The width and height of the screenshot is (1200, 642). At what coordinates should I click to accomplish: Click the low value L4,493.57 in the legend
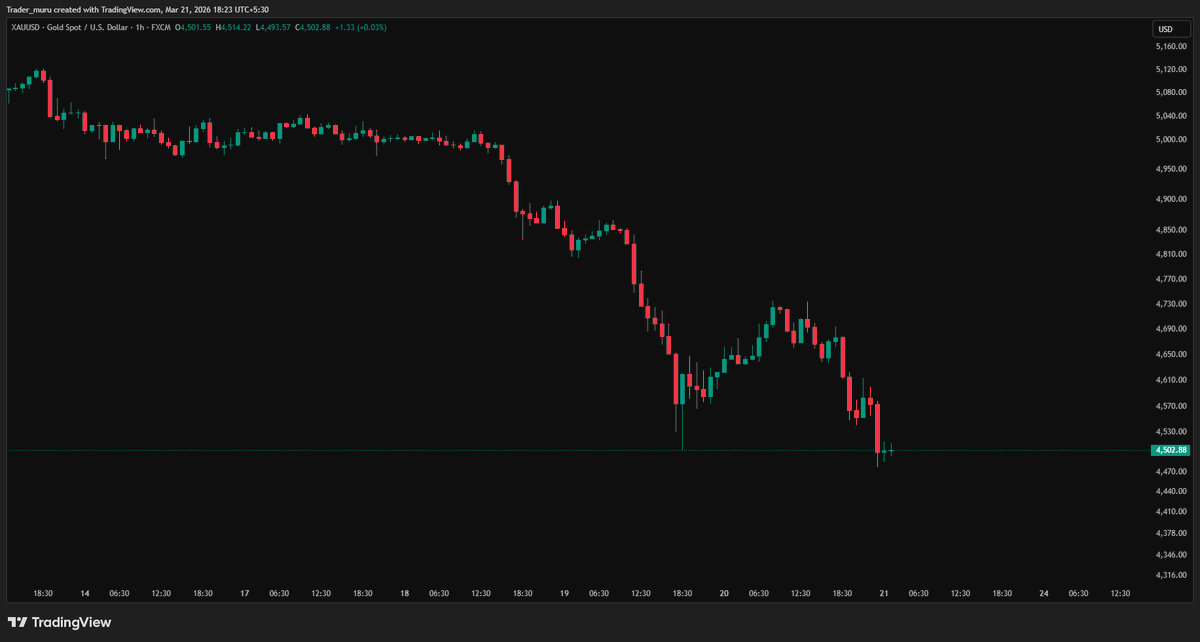pos(271,28)
